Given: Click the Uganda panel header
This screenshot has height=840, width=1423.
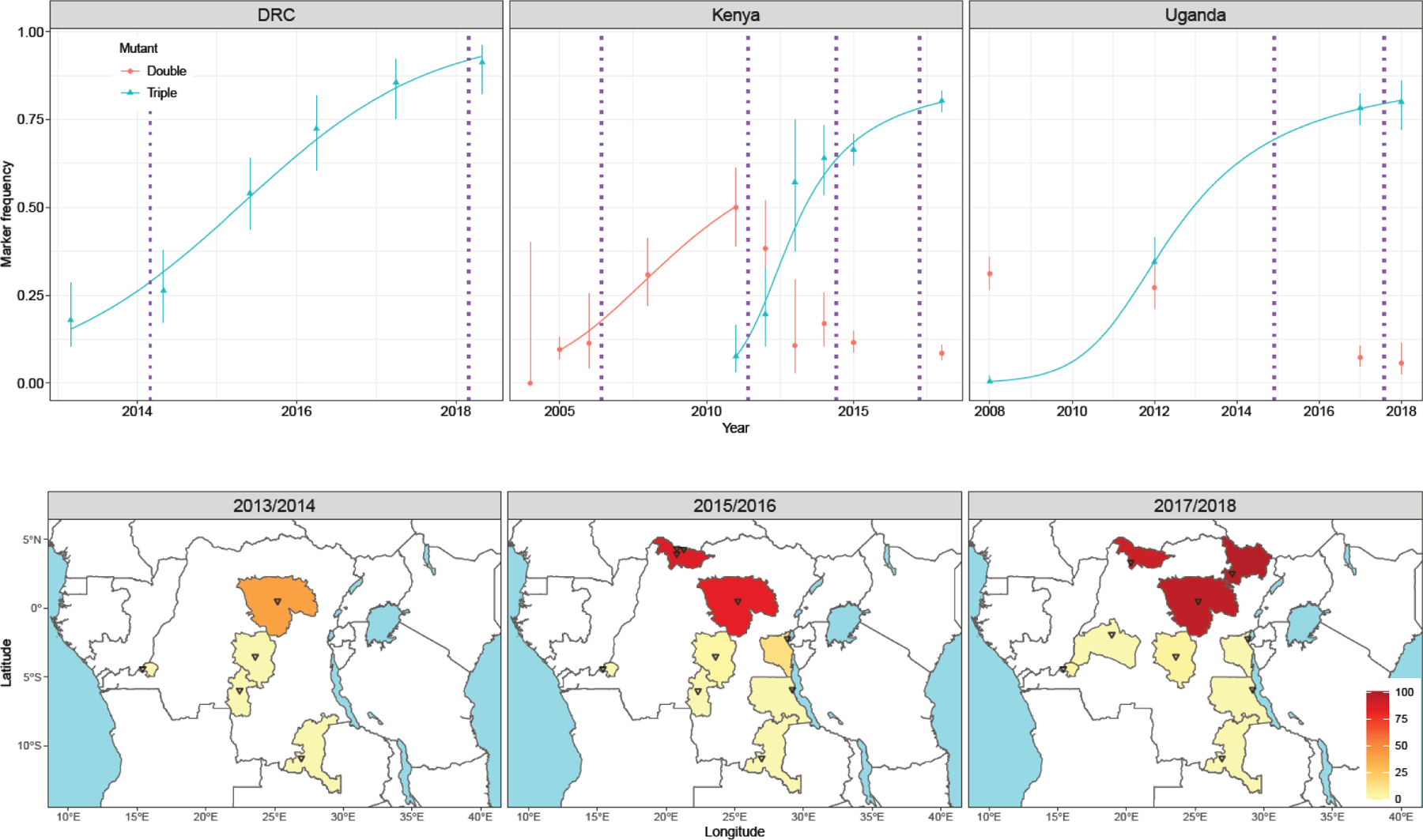Looking at the screenshot, I should click(x=1195, y=14).
